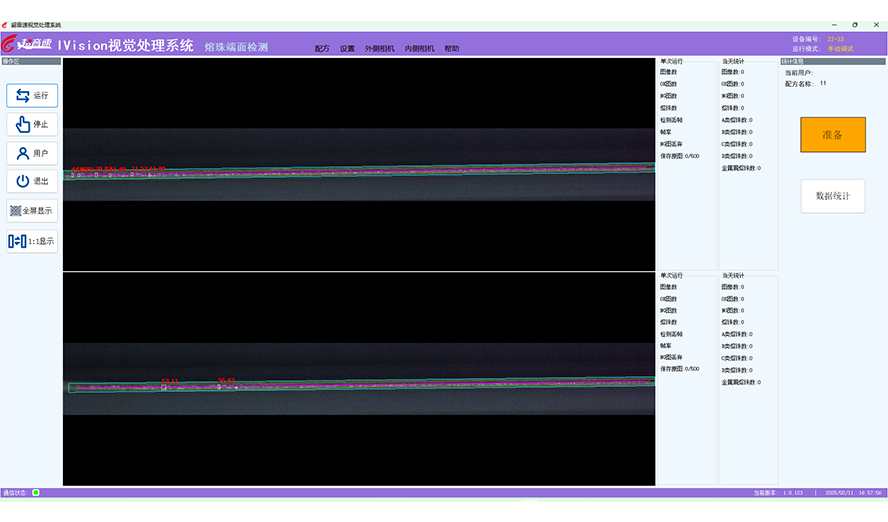Click the 数据统计 (Data Statistics) button
This screenshot has height=522, width=888.
[x=832, y=196]
